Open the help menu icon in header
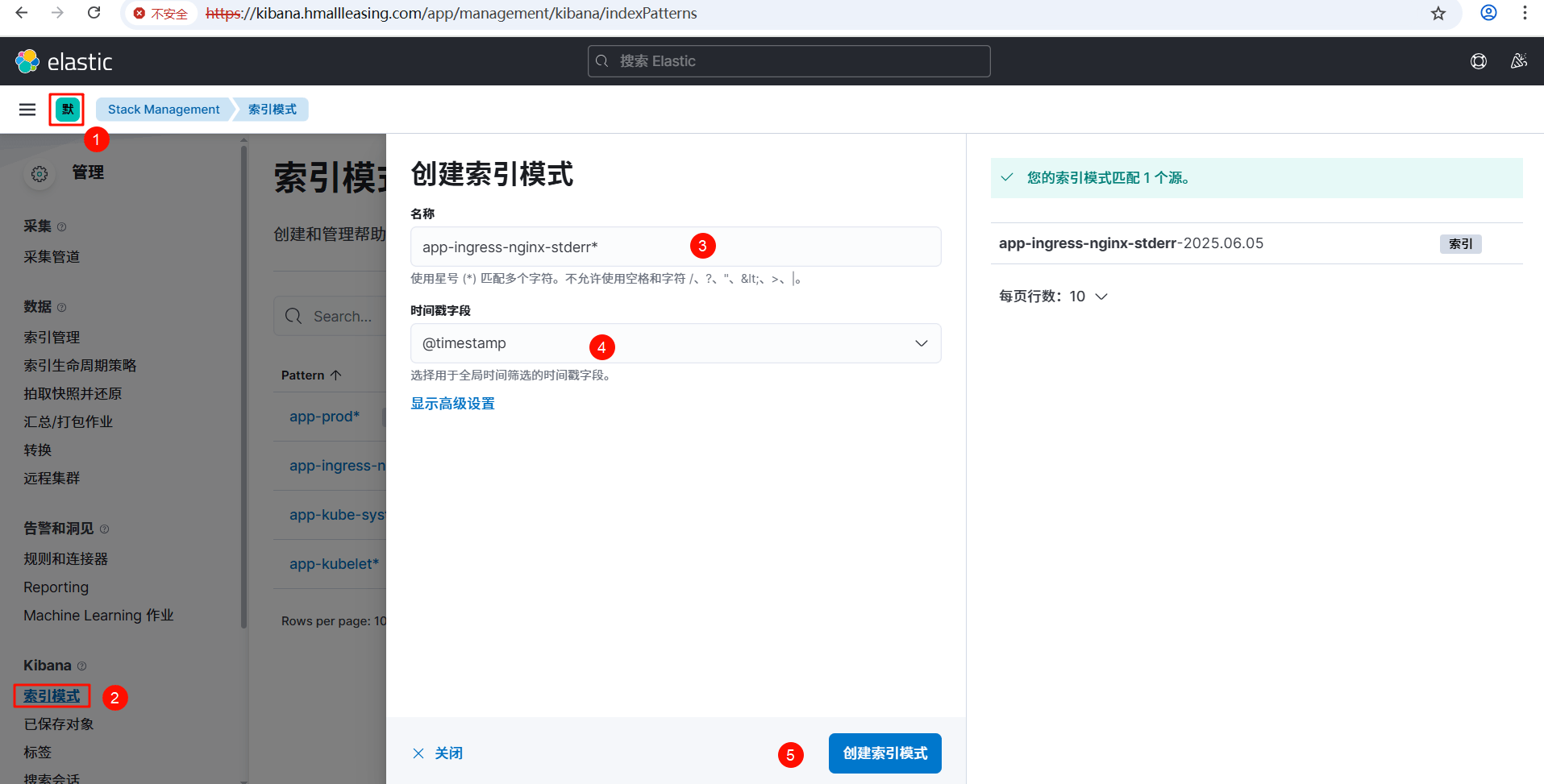The height and width of the screenshot is (784, 1544). (1478, 61)
